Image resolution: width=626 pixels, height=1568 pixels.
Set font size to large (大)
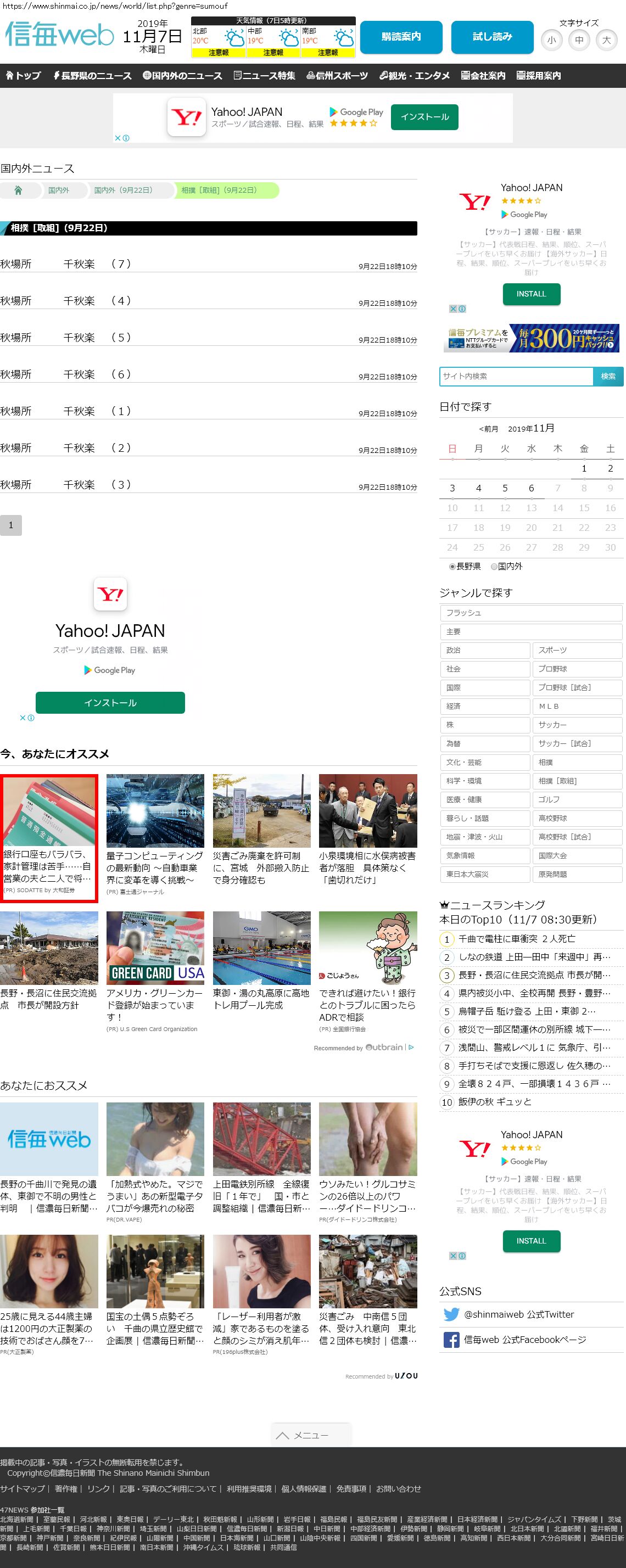[606, 41]
